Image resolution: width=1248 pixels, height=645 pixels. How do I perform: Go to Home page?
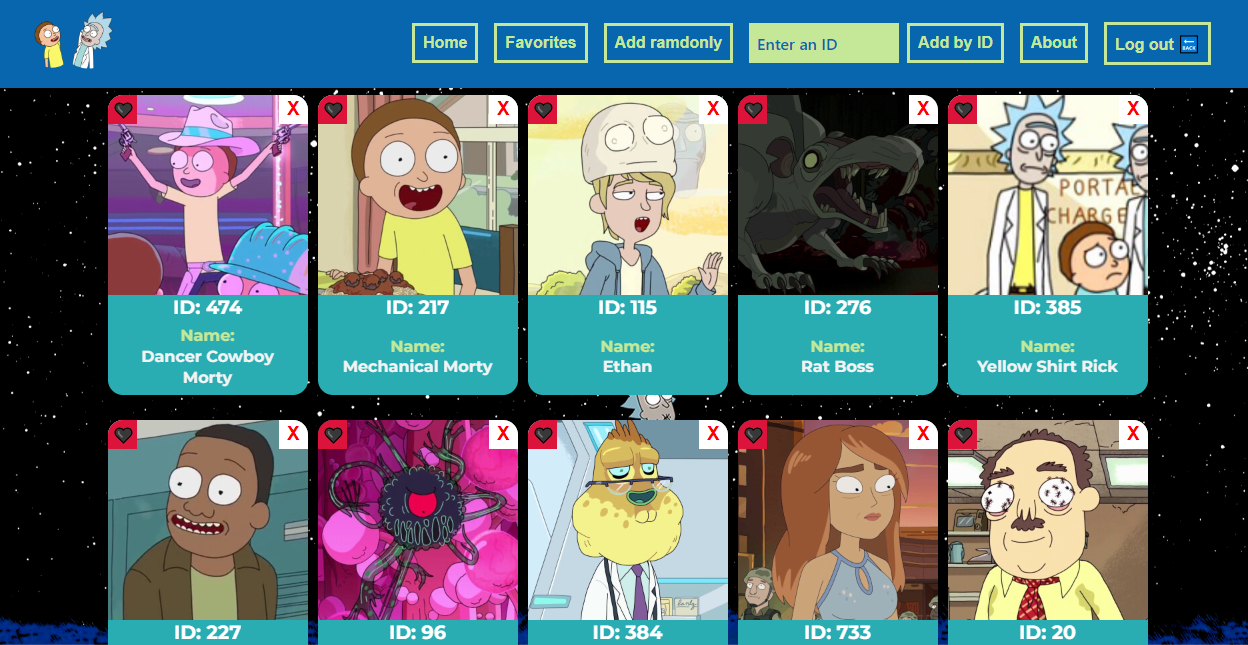click(445, 43)
